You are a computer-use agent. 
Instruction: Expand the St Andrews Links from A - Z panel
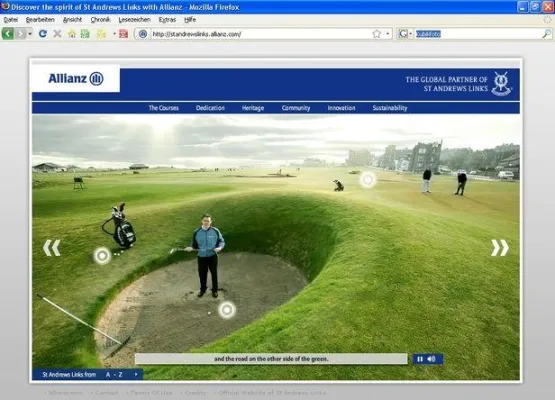(x=87, y=374)
